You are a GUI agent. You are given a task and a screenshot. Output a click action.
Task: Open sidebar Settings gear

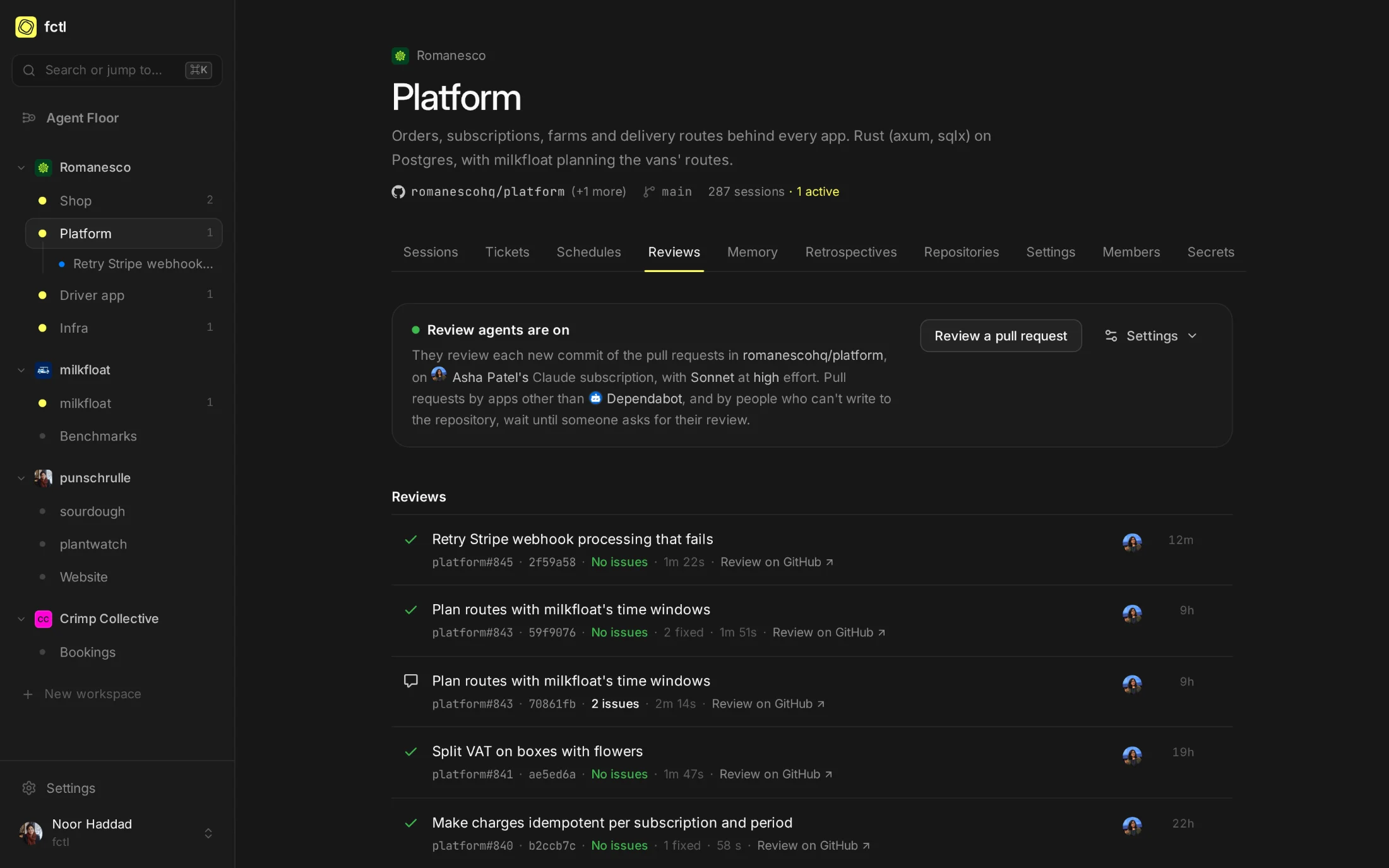(29, 788)
